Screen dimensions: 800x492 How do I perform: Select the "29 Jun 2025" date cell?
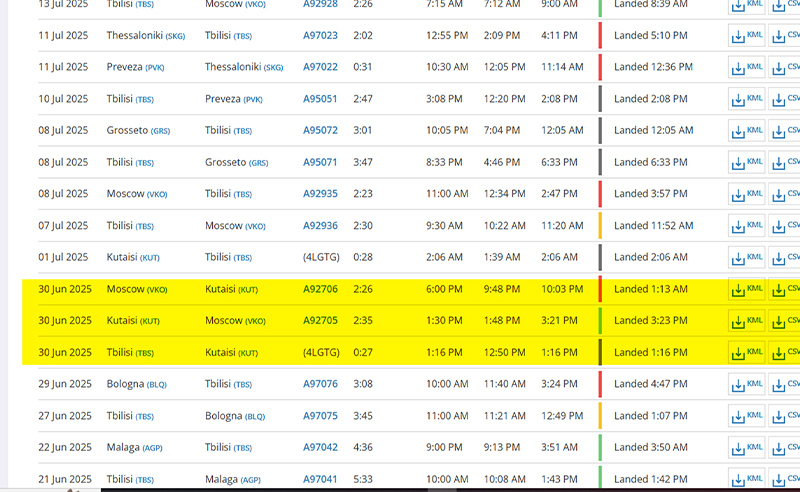pos(65,384)
